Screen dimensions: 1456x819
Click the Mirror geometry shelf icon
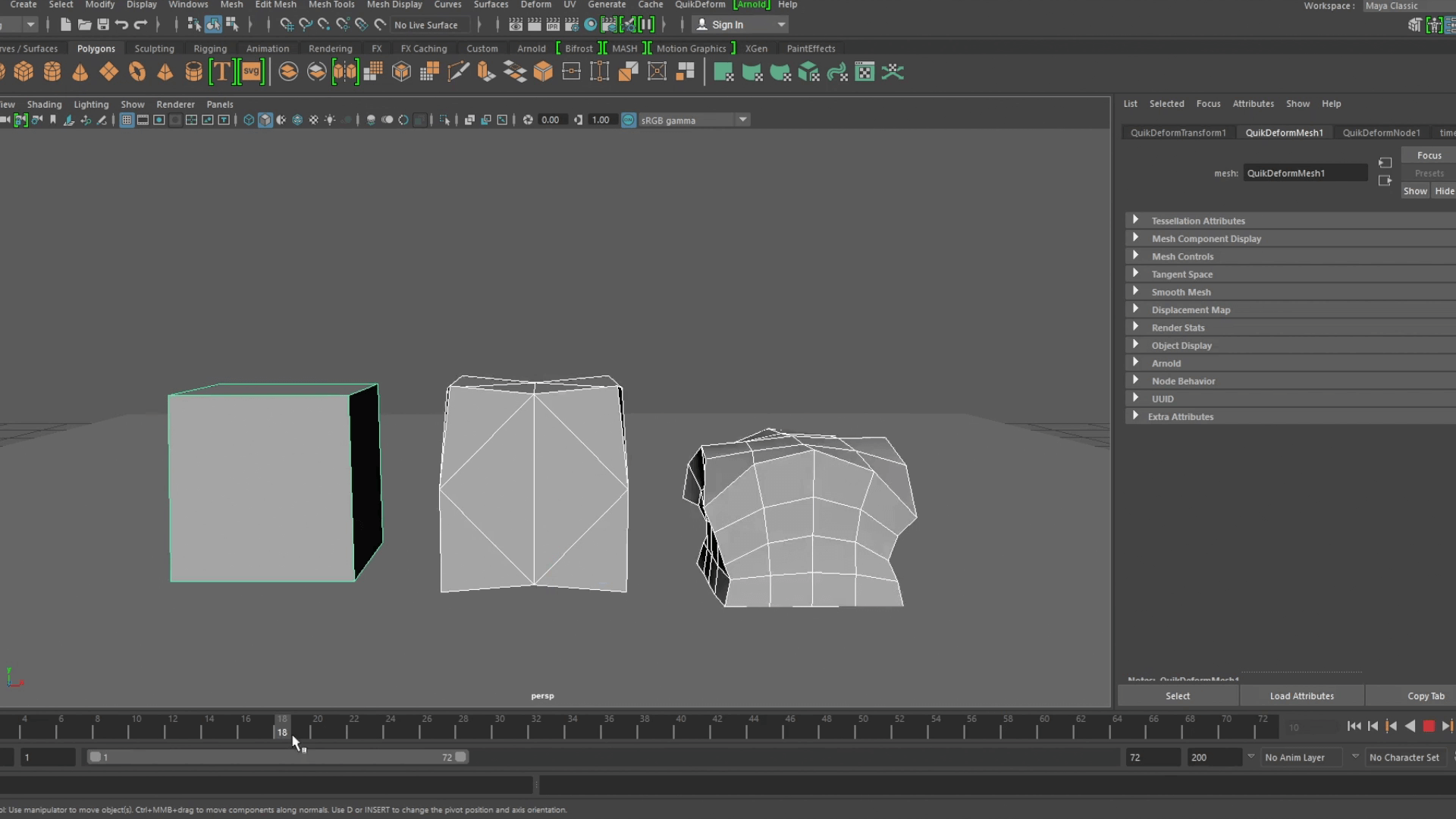click(345, 72)
